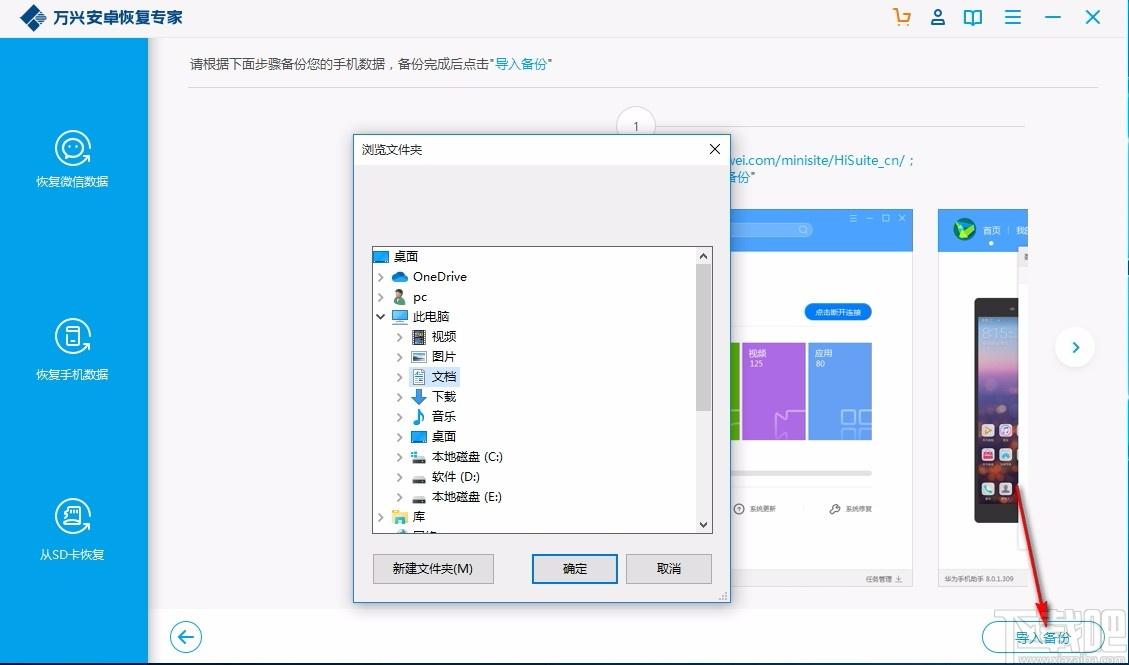Open the user guide book icon
This screenshot has height=665, width=1129.
tap(972, 18)
